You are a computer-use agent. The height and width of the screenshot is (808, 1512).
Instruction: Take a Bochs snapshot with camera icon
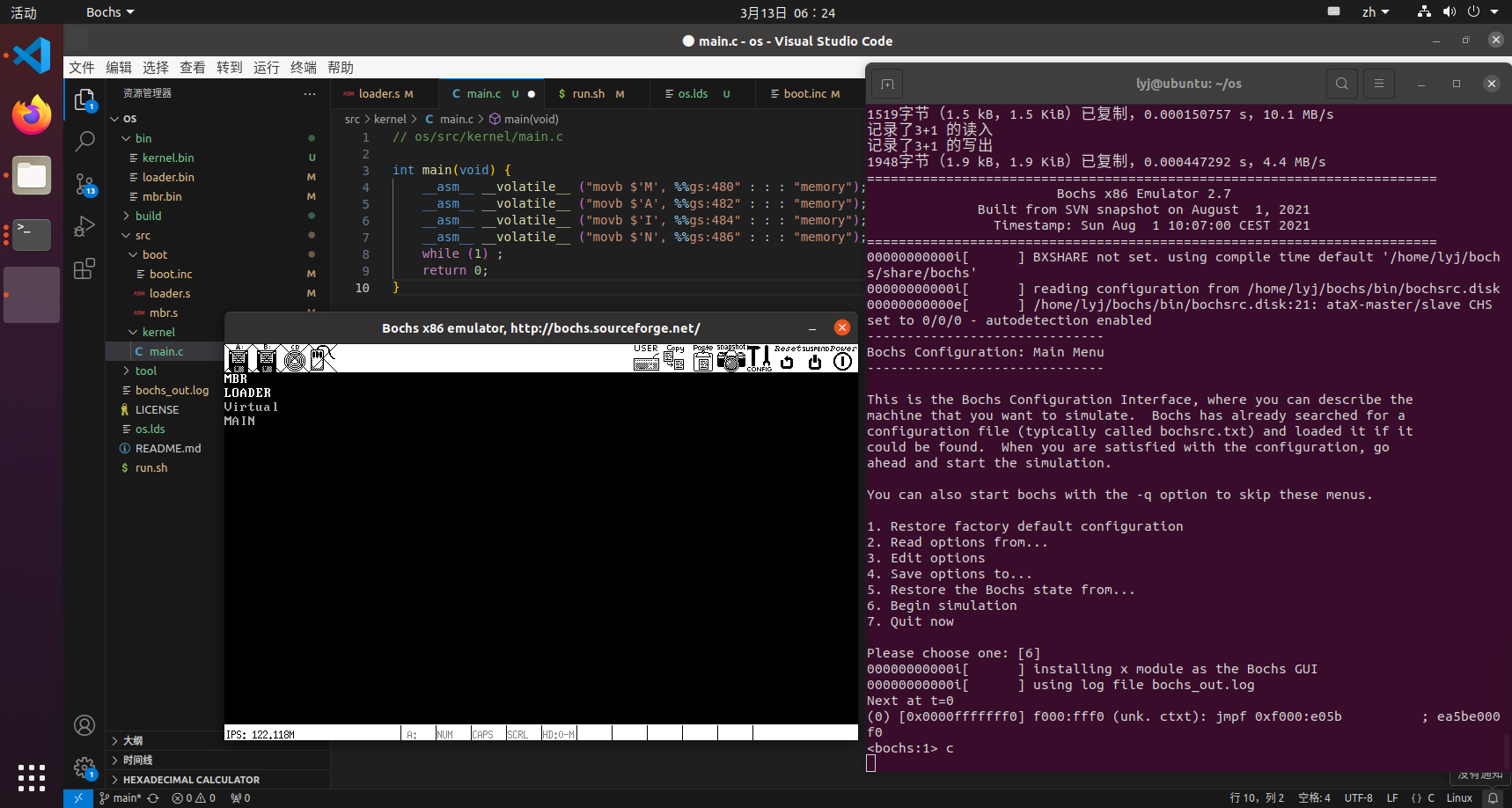pos(730,358)
